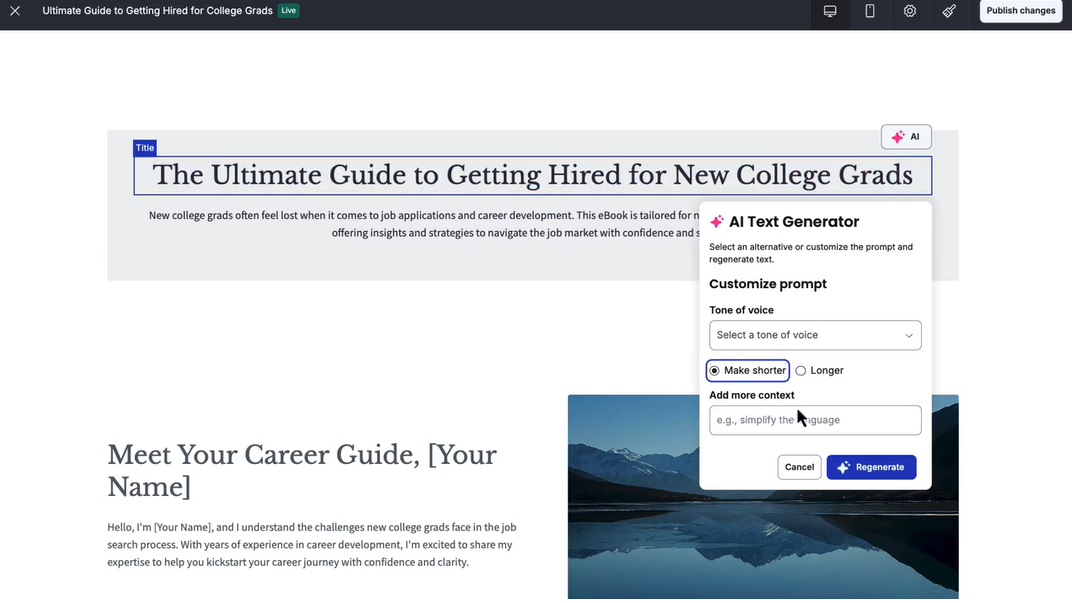Click the Live status badge
Screen dimensions: 1072x603
pyautogui.click(x=288, y=11)
